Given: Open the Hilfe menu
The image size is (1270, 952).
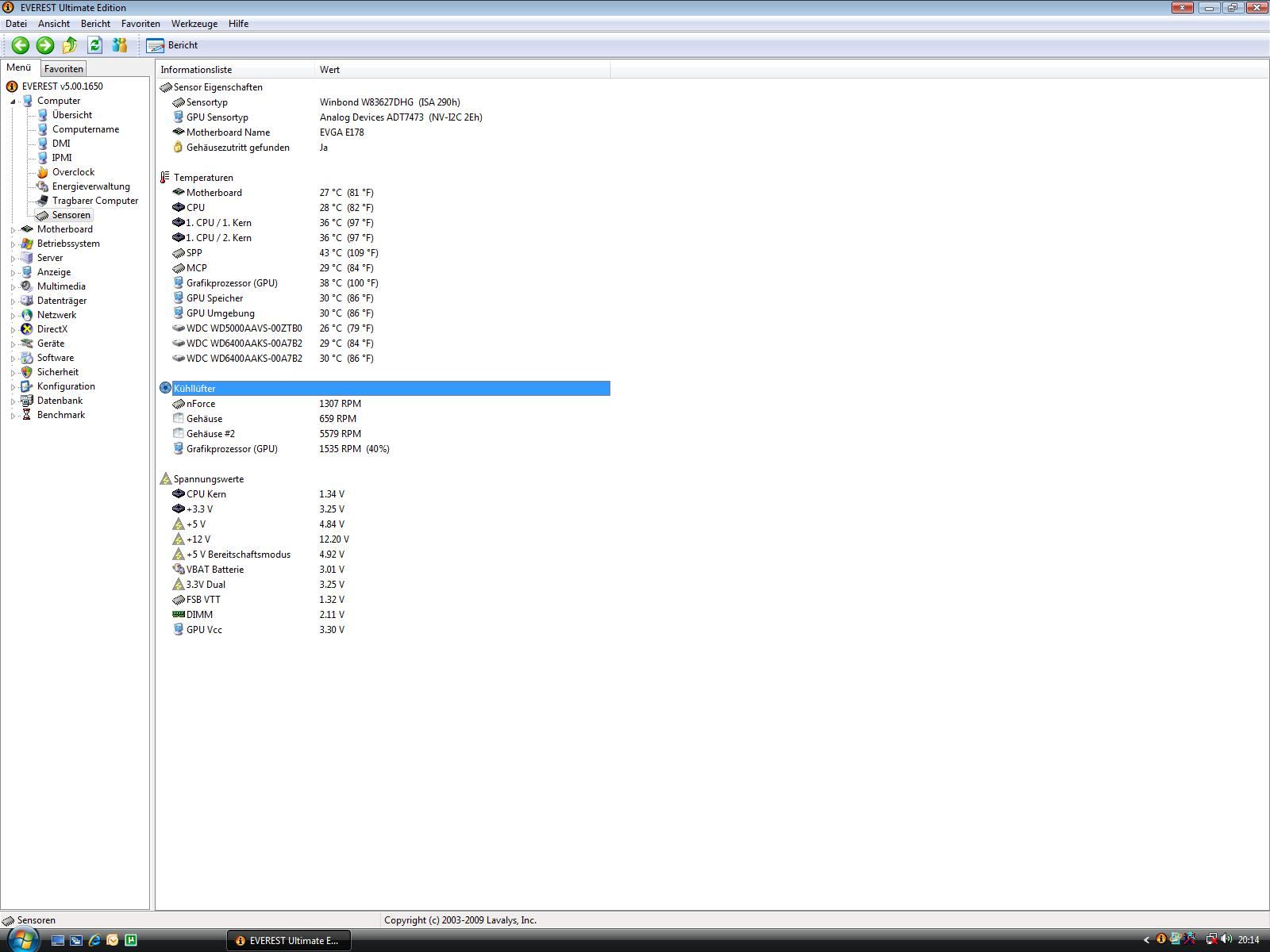Looking at the screenshot, I should coord(238,24).
